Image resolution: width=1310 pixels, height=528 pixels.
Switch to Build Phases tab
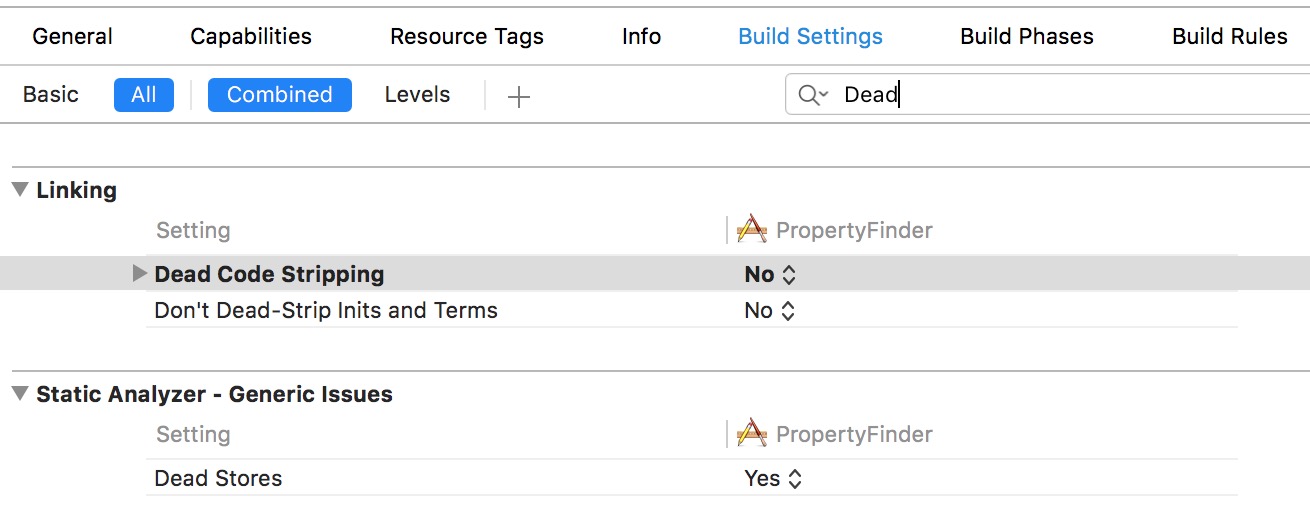click(1027, 37)
